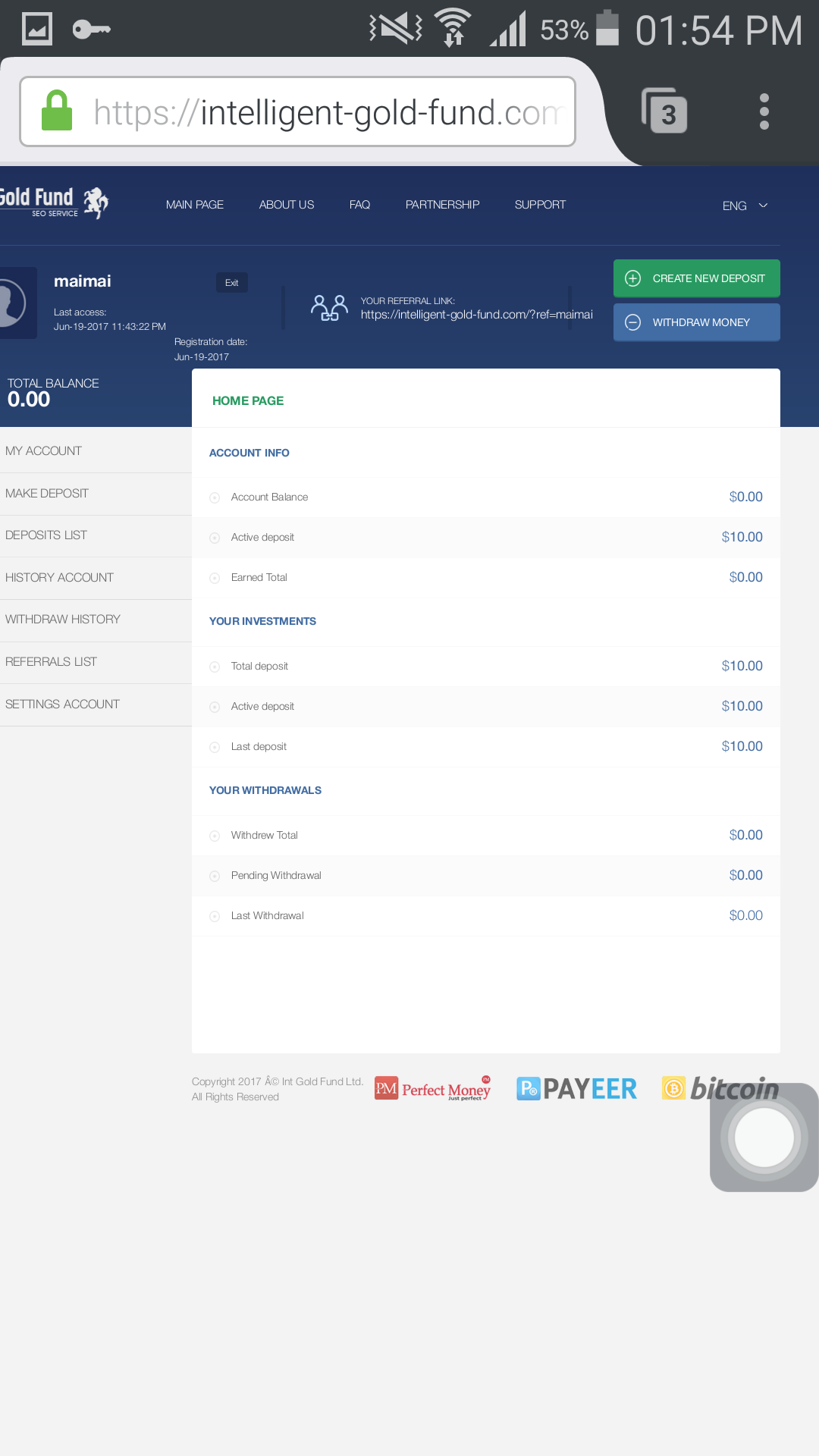Tap the Wi-Fi status icon
This screenshot has height=1456, width=819.
pyautogui.click(x=453, y=28)
